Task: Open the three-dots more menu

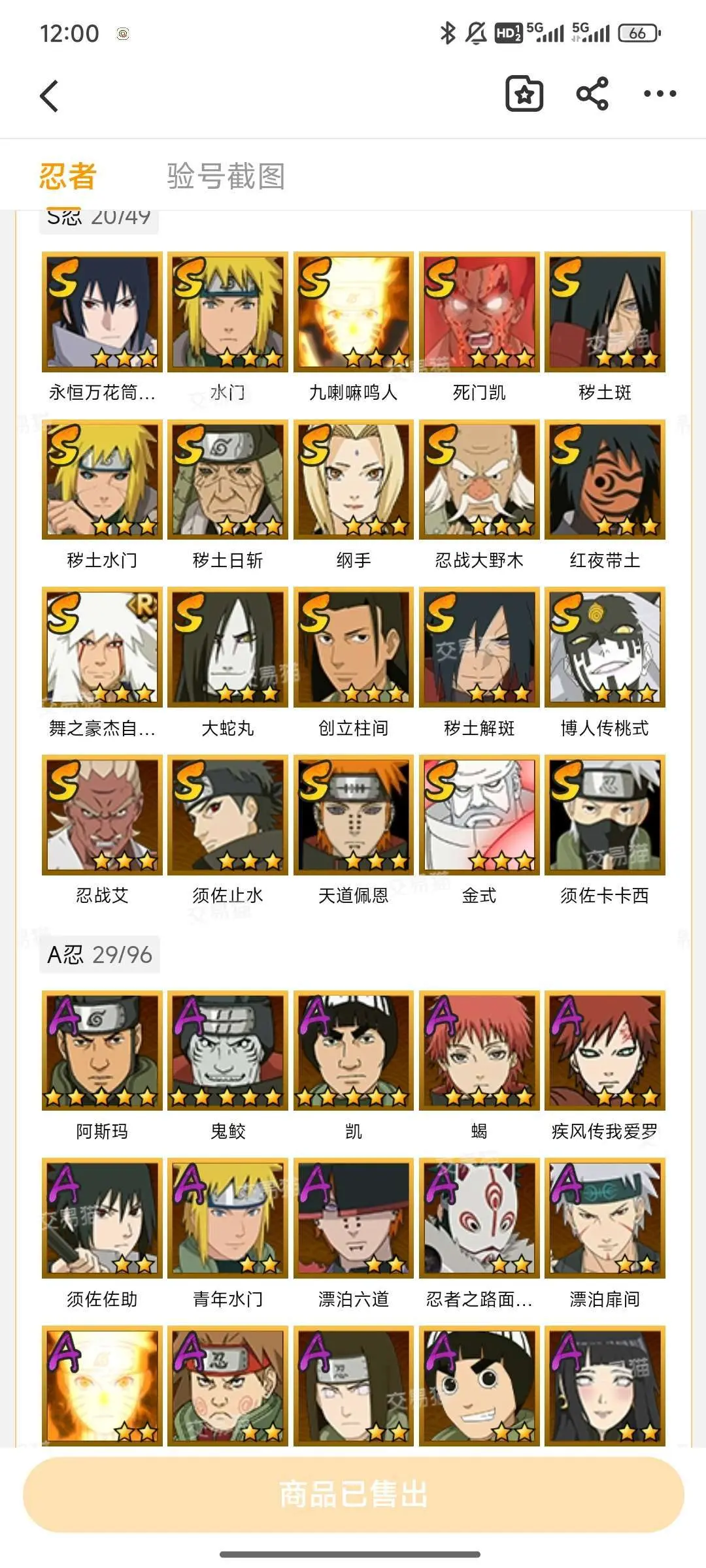Action: click(660, 94)
